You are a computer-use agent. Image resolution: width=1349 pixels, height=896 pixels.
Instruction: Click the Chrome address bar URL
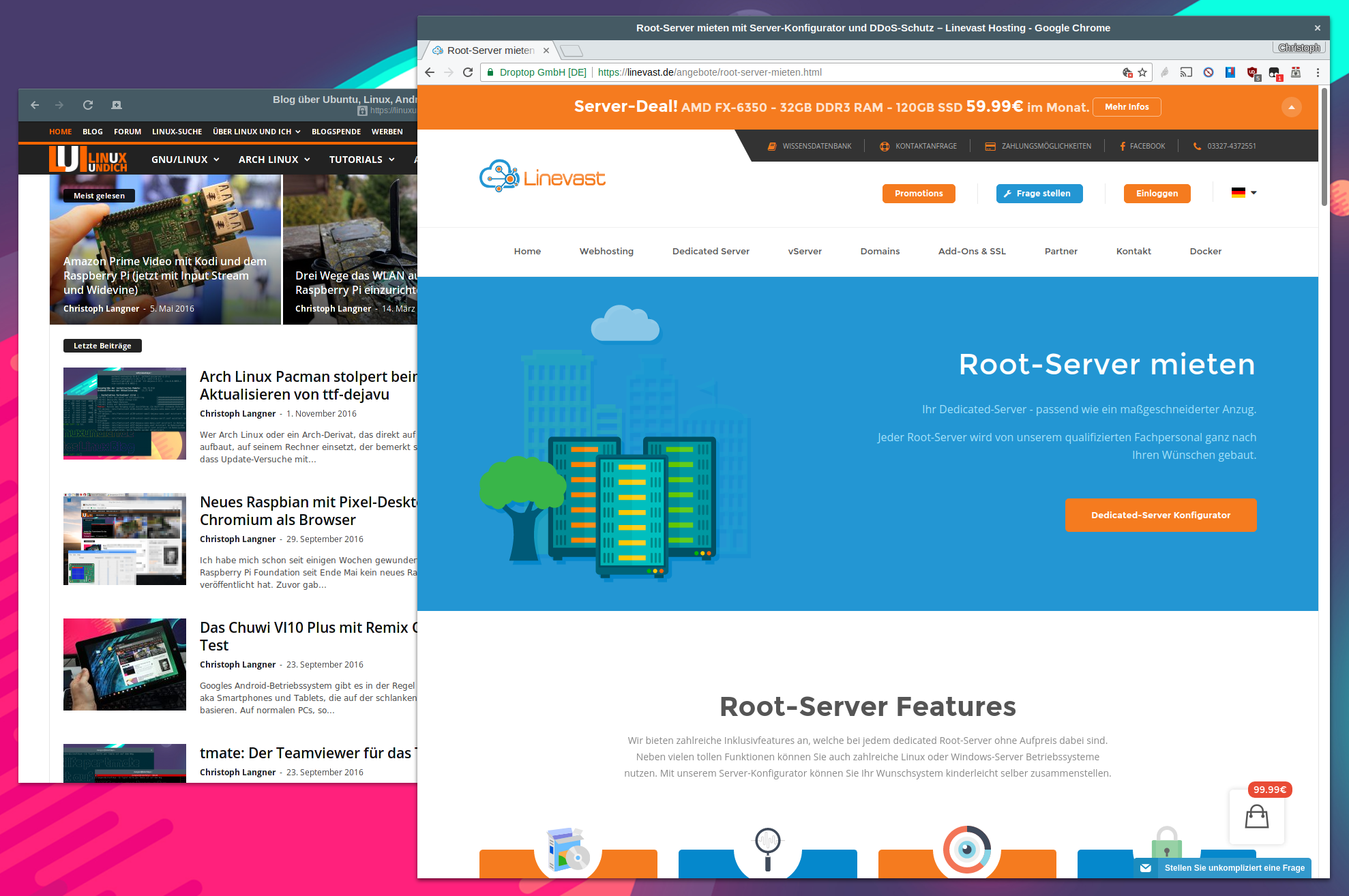[x=710, y=72]
